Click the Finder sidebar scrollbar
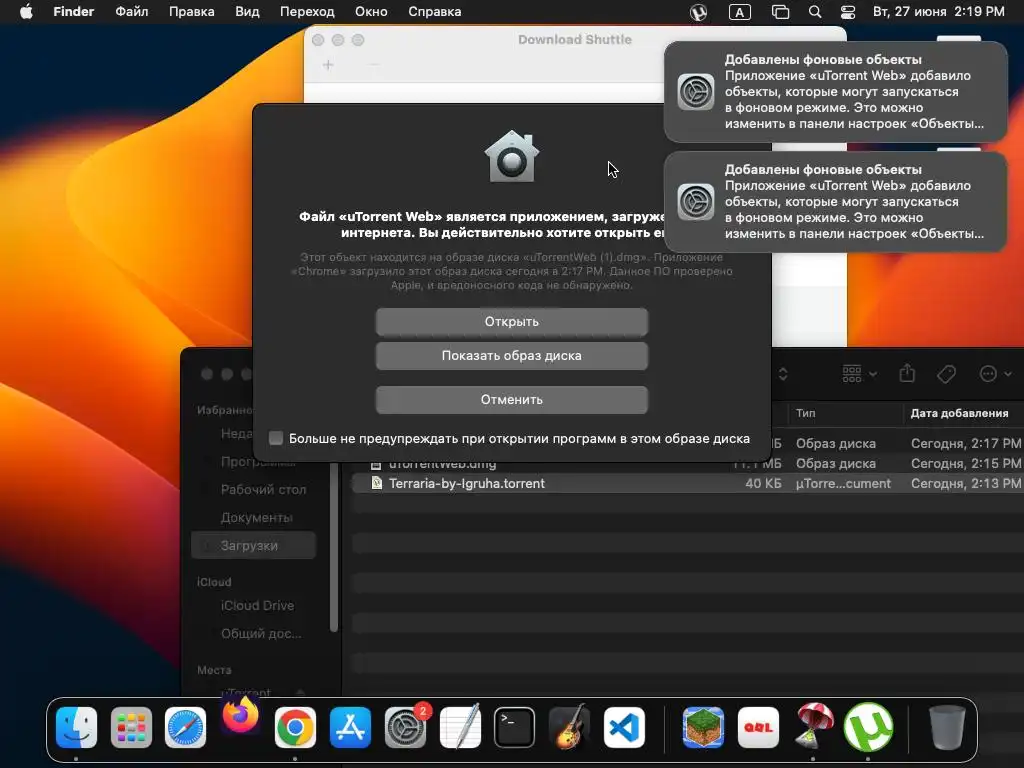 click(x=334, y=547)
